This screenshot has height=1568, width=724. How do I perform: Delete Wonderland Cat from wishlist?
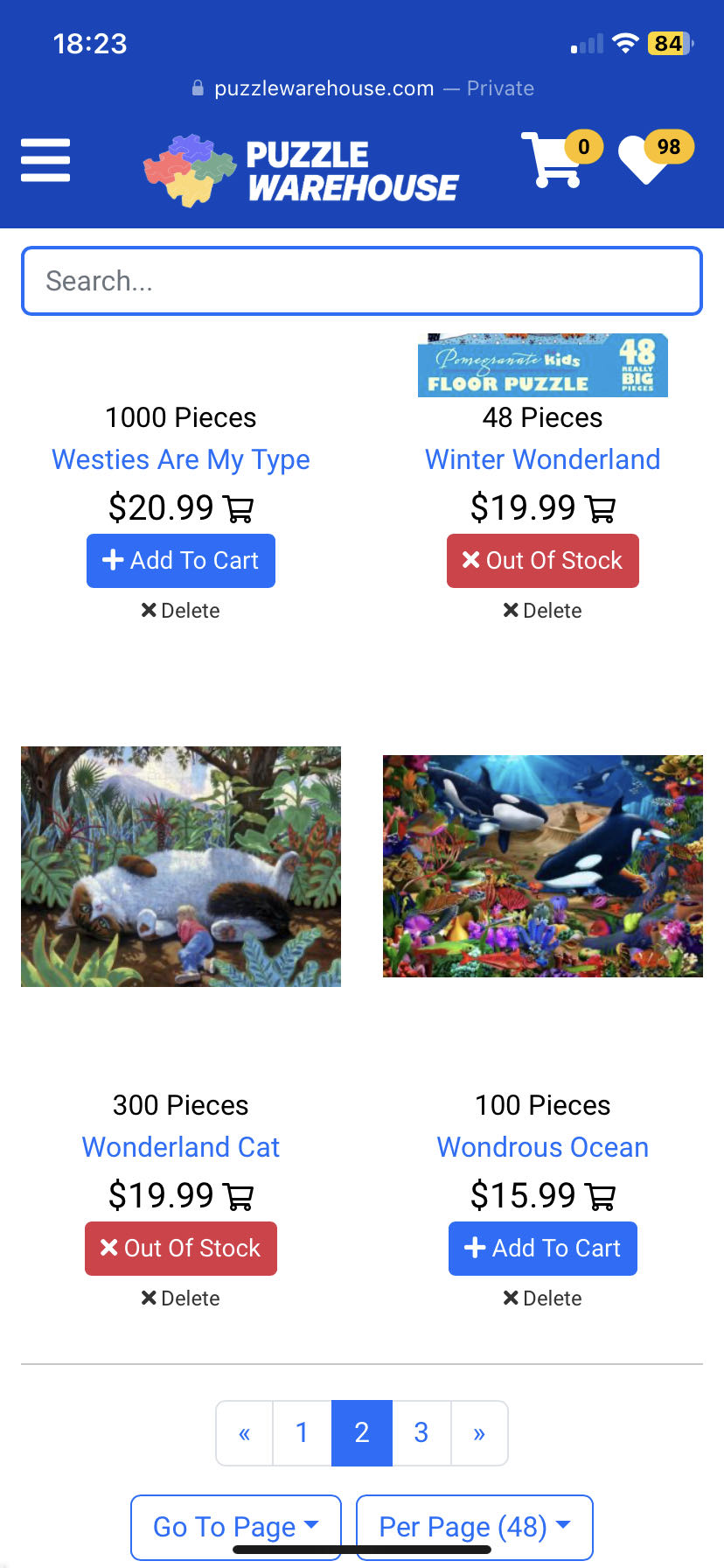[181, 1298]
